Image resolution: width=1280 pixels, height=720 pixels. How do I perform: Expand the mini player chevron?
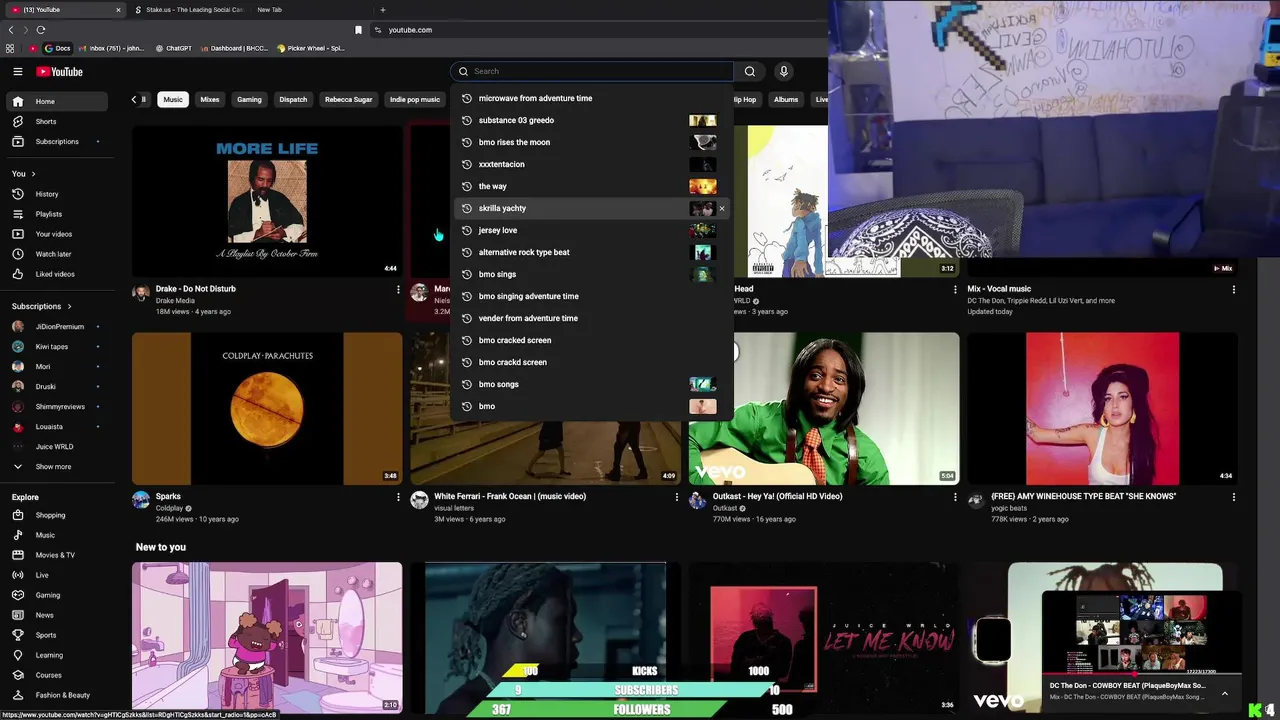1225,692
